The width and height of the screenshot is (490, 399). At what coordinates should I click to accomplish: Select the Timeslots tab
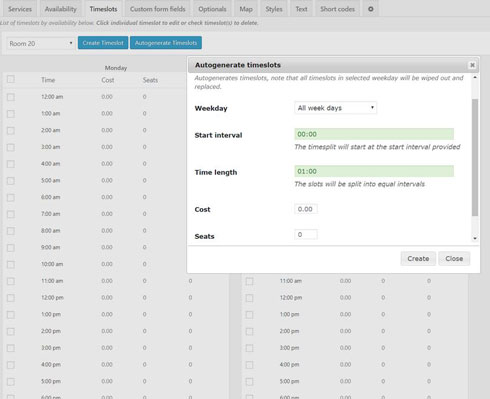(103, 9)
